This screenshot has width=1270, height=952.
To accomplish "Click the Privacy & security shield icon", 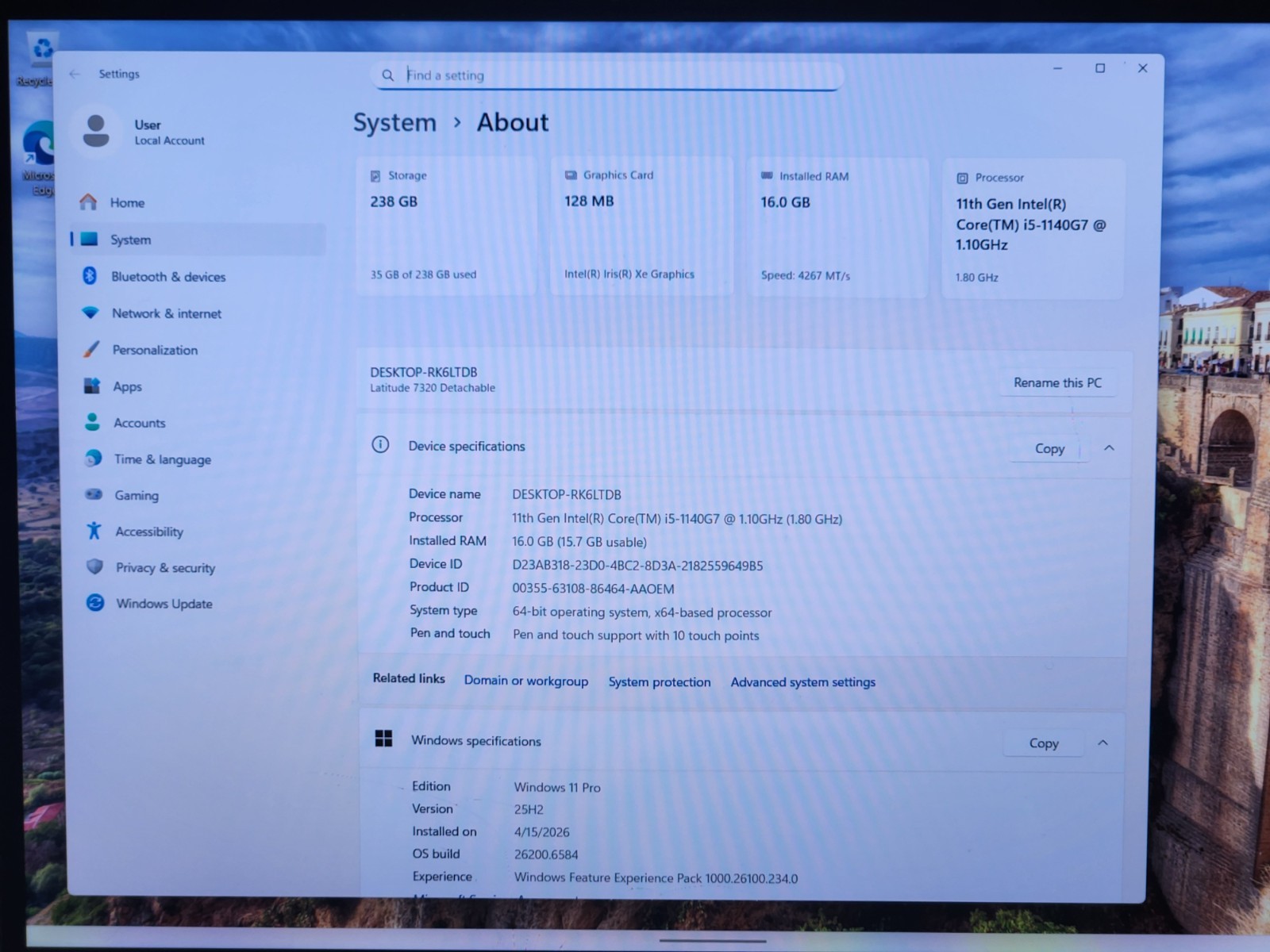I will point(94,566).
